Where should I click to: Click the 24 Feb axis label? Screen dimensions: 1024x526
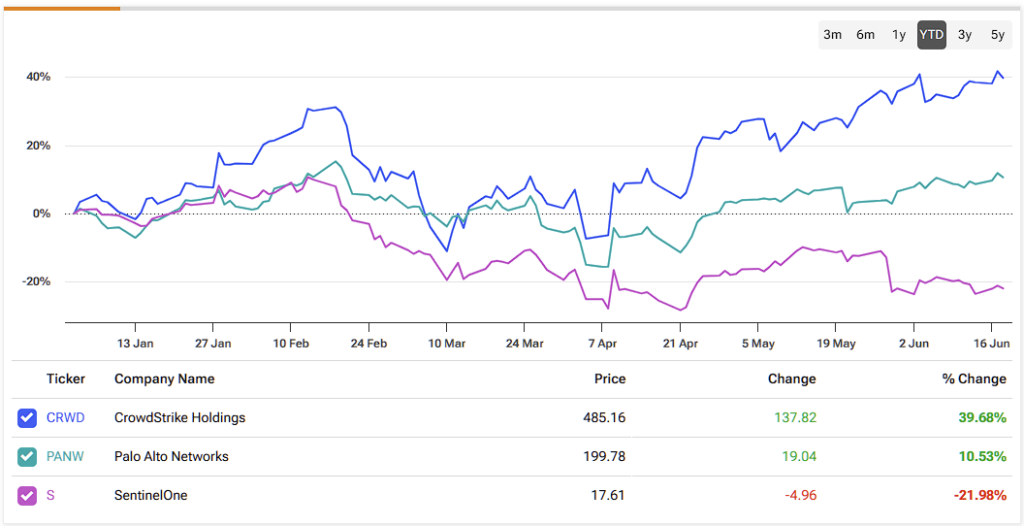(368, 344)
